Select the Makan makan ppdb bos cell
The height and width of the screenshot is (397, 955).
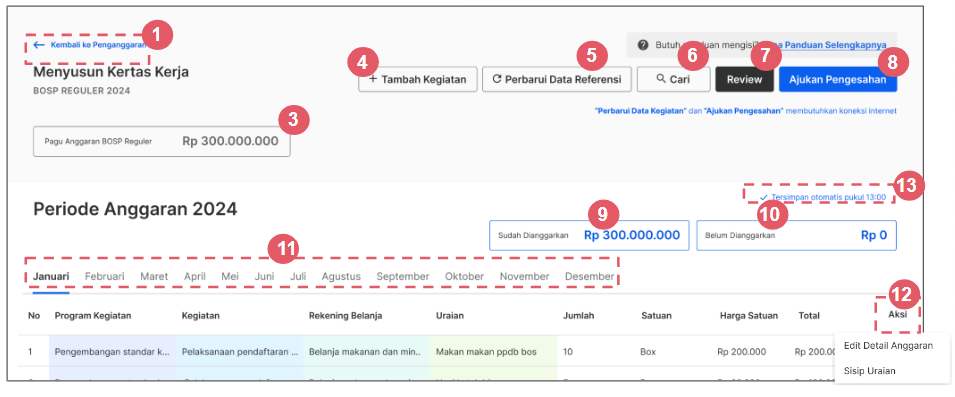[493, 351]
